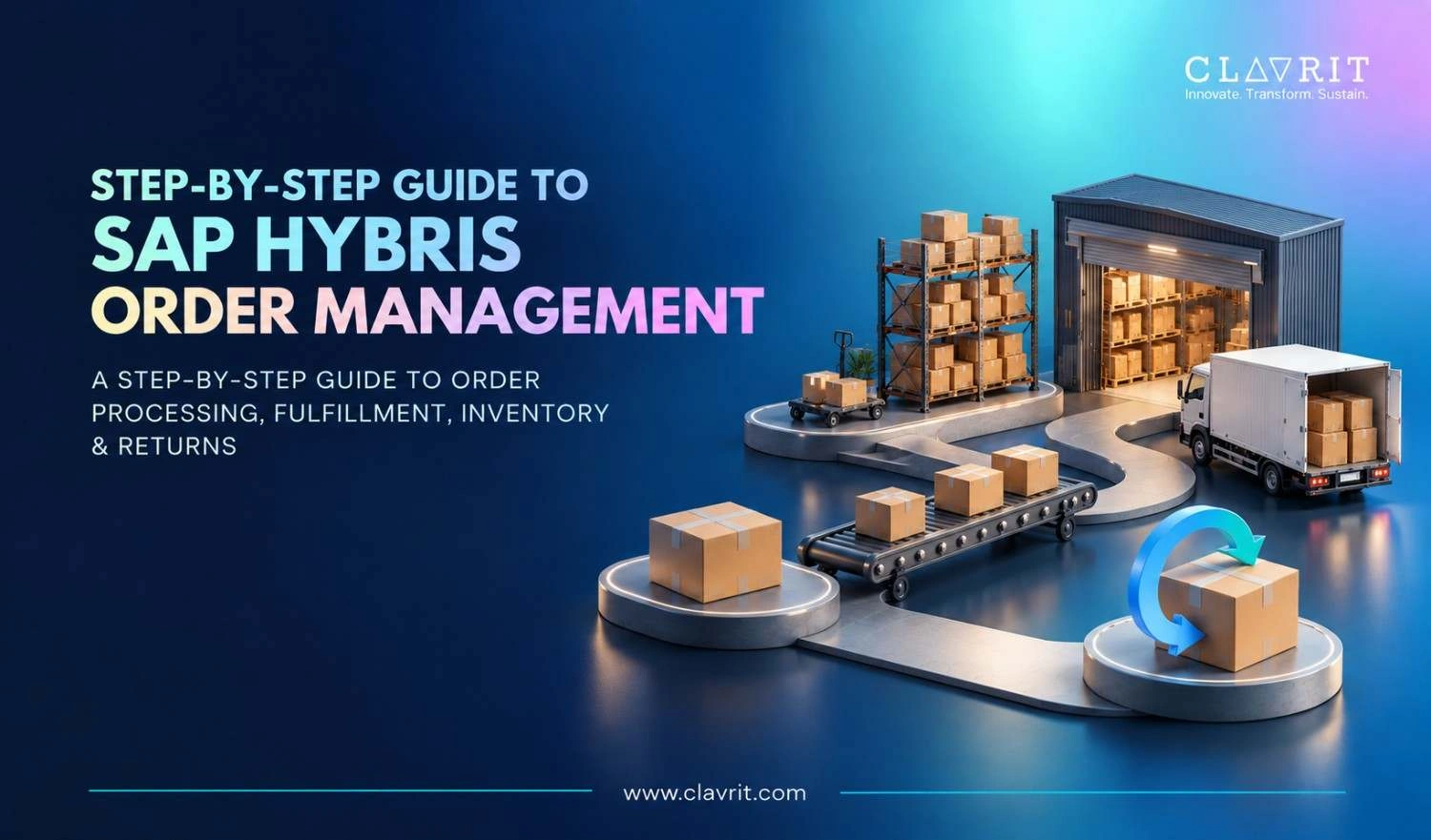Viewport: 1431px width, 840px height.
Task: Select the "STEP-BY-STEP GUIDE TO" heading
Action: [340, 185]
